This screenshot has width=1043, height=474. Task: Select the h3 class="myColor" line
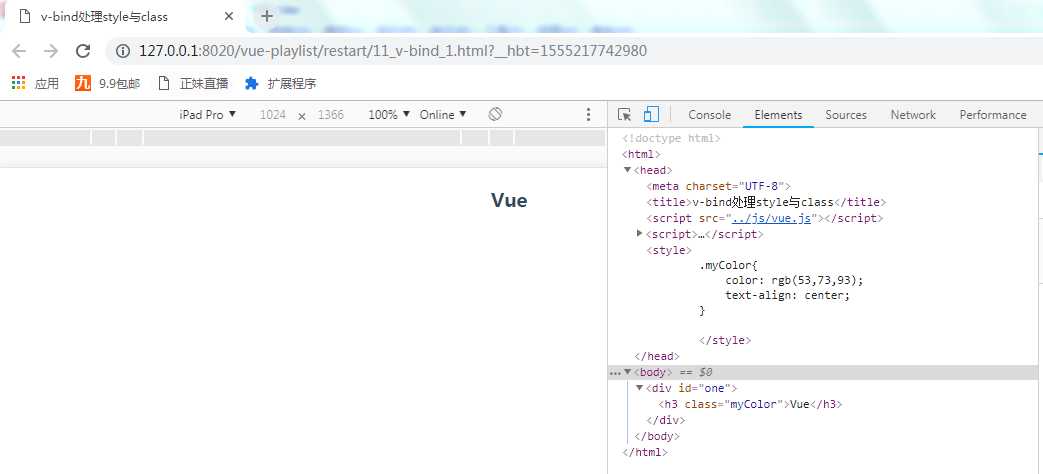pyautogui.click(x=750, y=404)
